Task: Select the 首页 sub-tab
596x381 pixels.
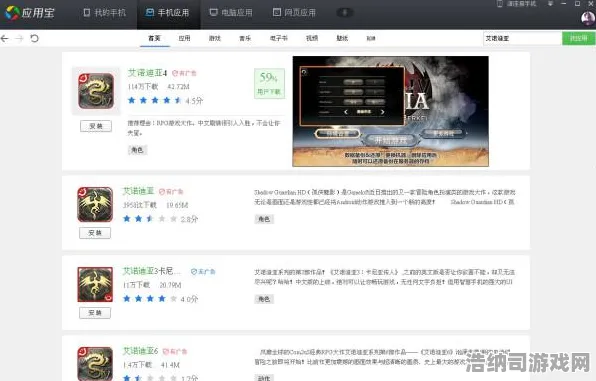Action: [154, 38]
